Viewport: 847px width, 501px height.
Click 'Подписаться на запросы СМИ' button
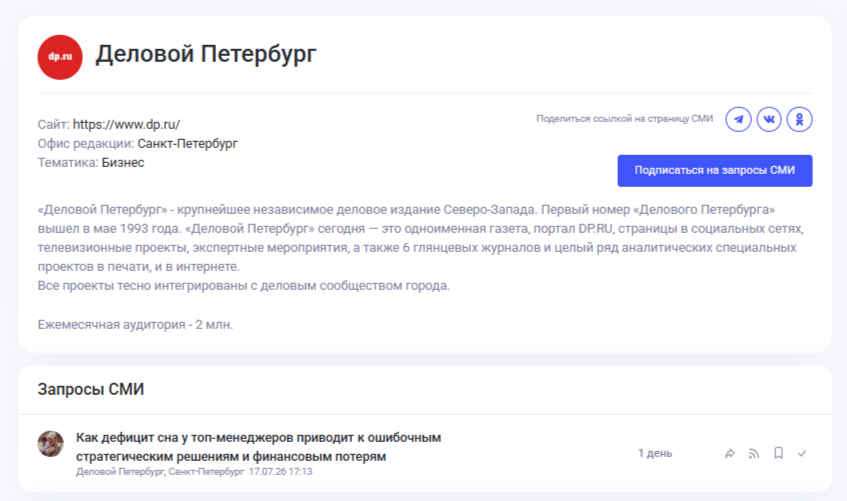715,171
